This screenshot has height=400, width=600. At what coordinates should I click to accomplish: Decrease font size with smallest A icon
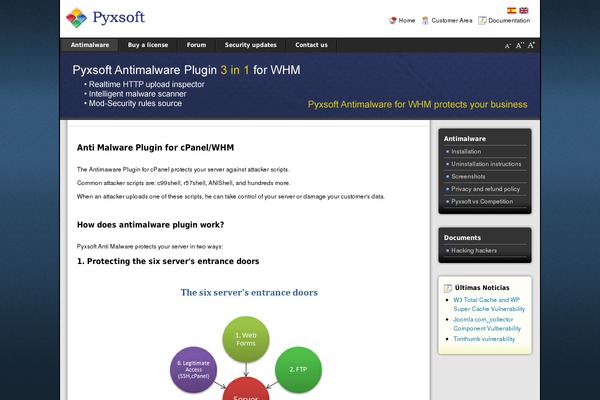[507, 46]
